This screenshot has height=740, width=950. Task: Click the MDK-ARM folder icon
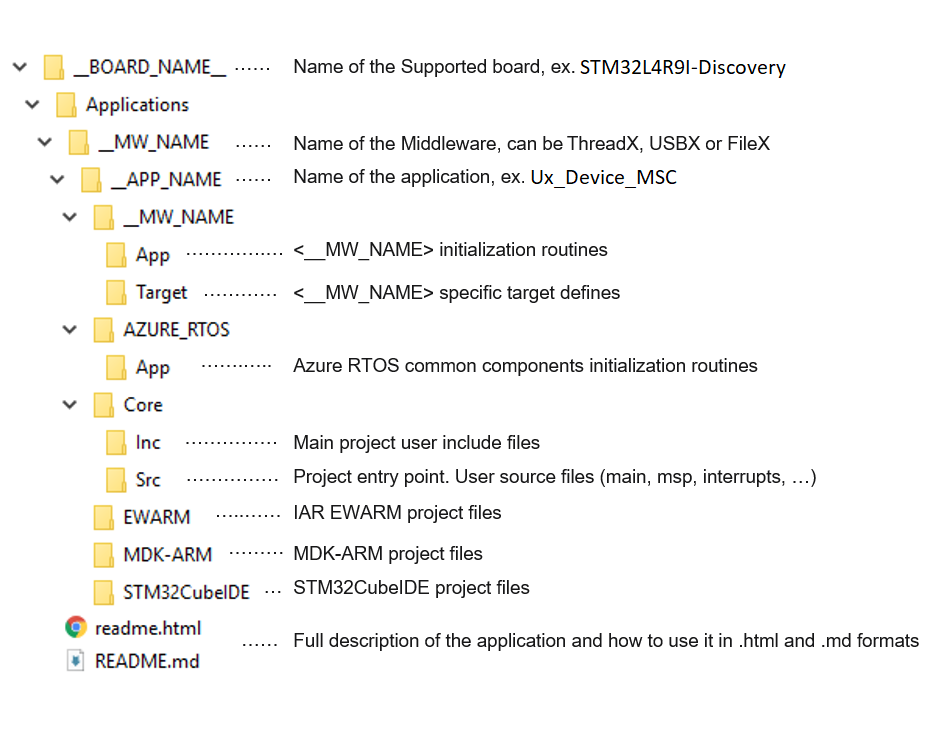pyautogui.click(x=104, y=555)
